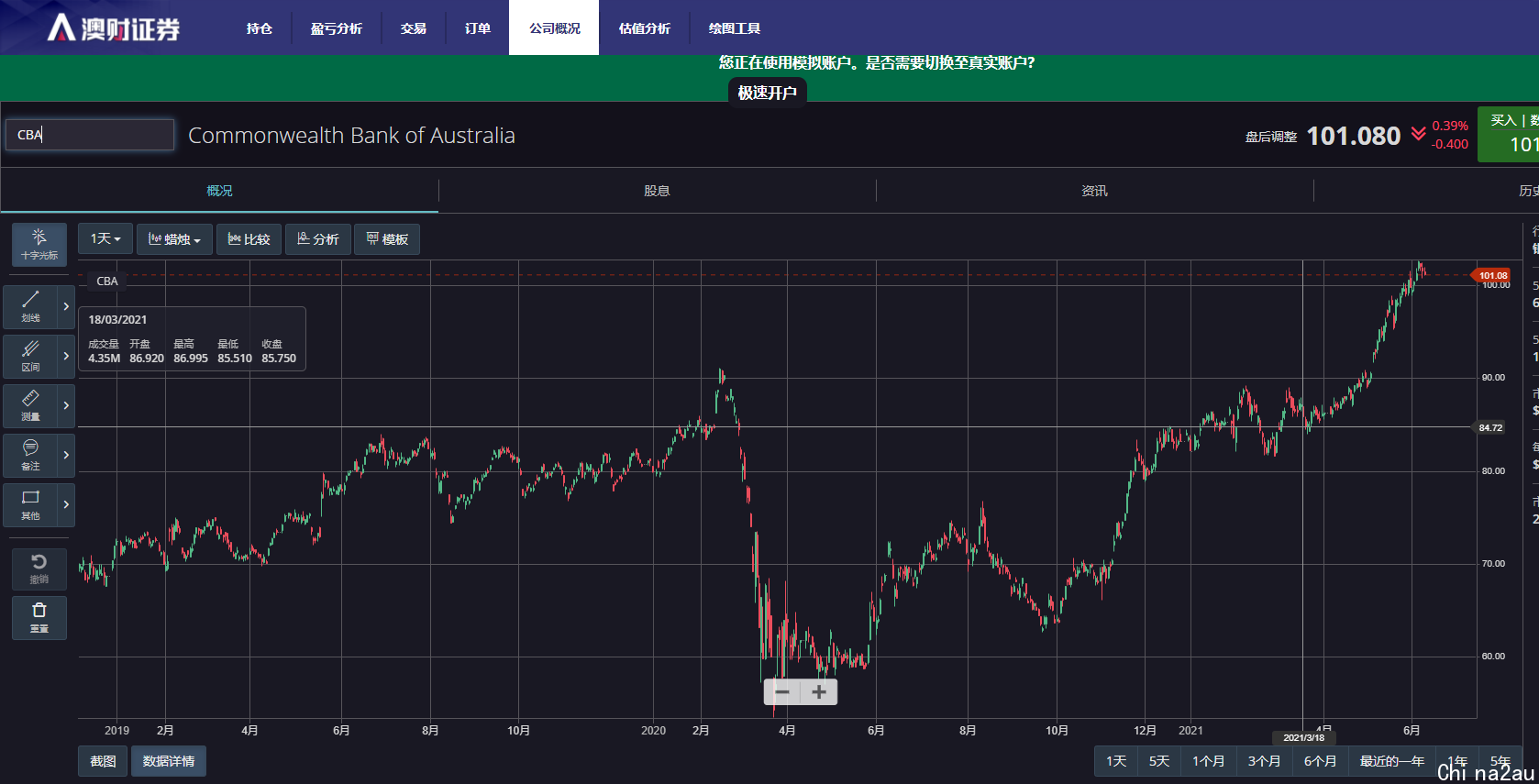Click the 101.080 last price value
1539x784 pixels.
1354,136
